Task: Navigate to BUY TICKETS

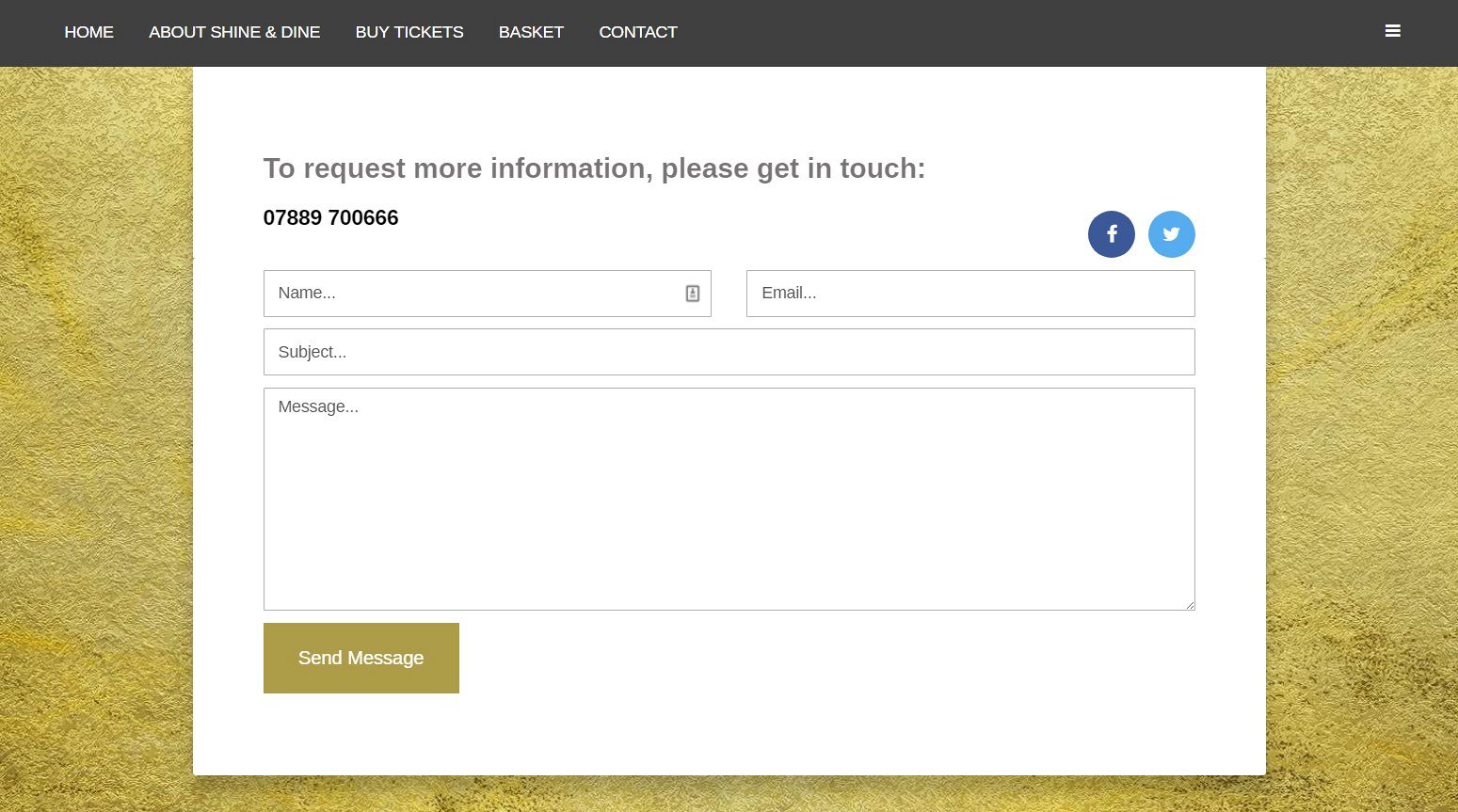Action: tap(409, 32)
